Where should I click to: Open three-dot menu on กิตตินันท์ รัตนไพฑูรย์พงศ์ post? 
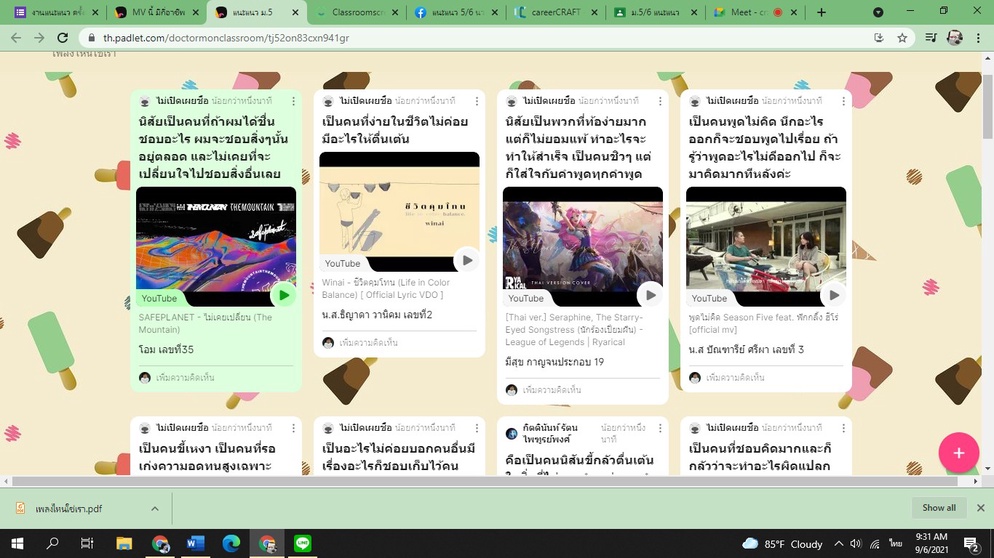pyautogui.click(x=660, y=428)
